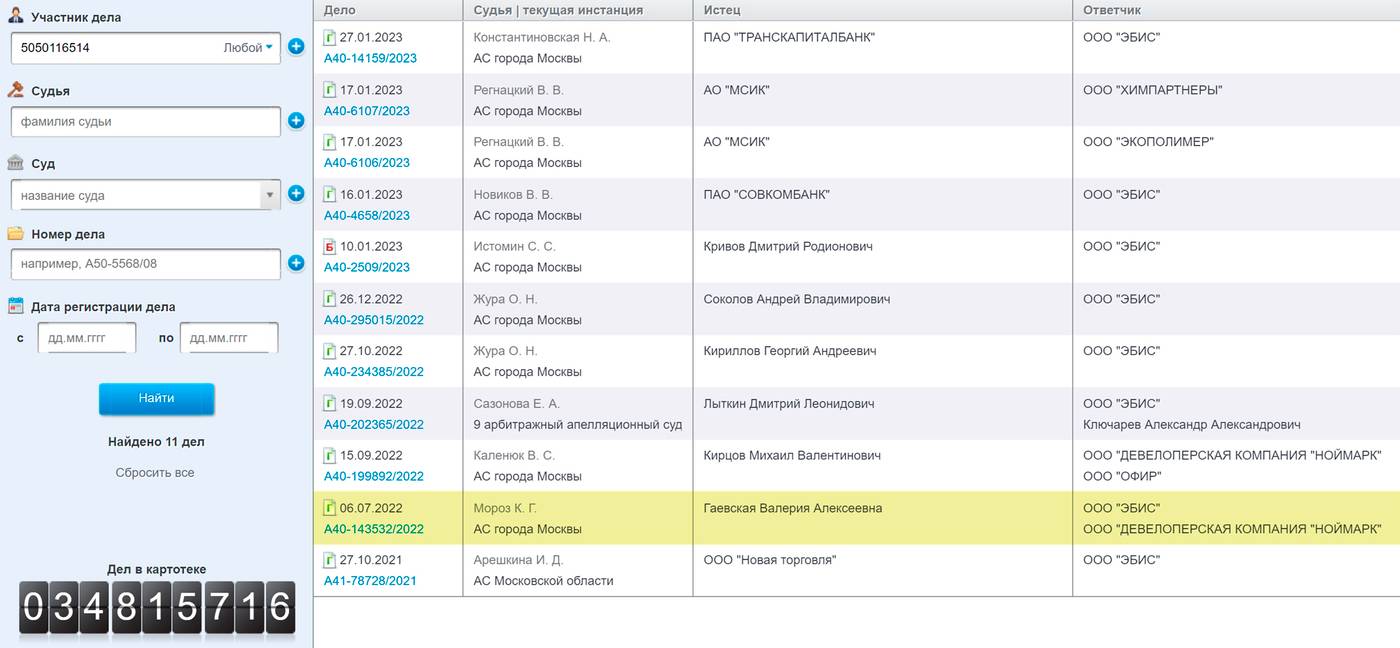Open highlighted case А40-143532/2022
The height and width of the screenshot is (648, 1400).
[374, 529]
